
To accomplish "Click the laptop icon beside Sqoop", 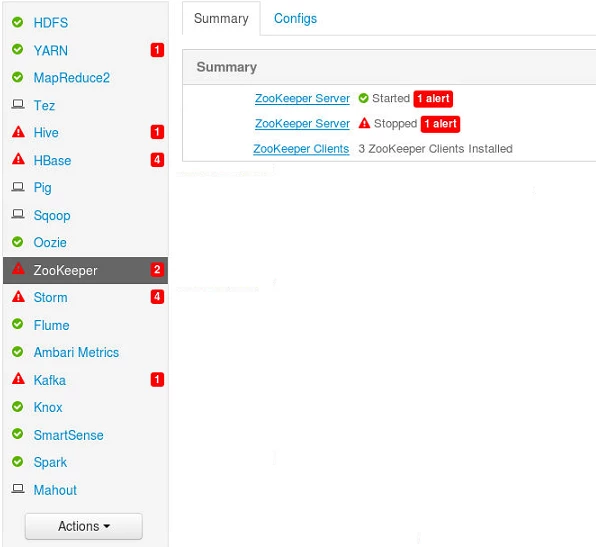I will pyautogui.click(x=18, y=214).
